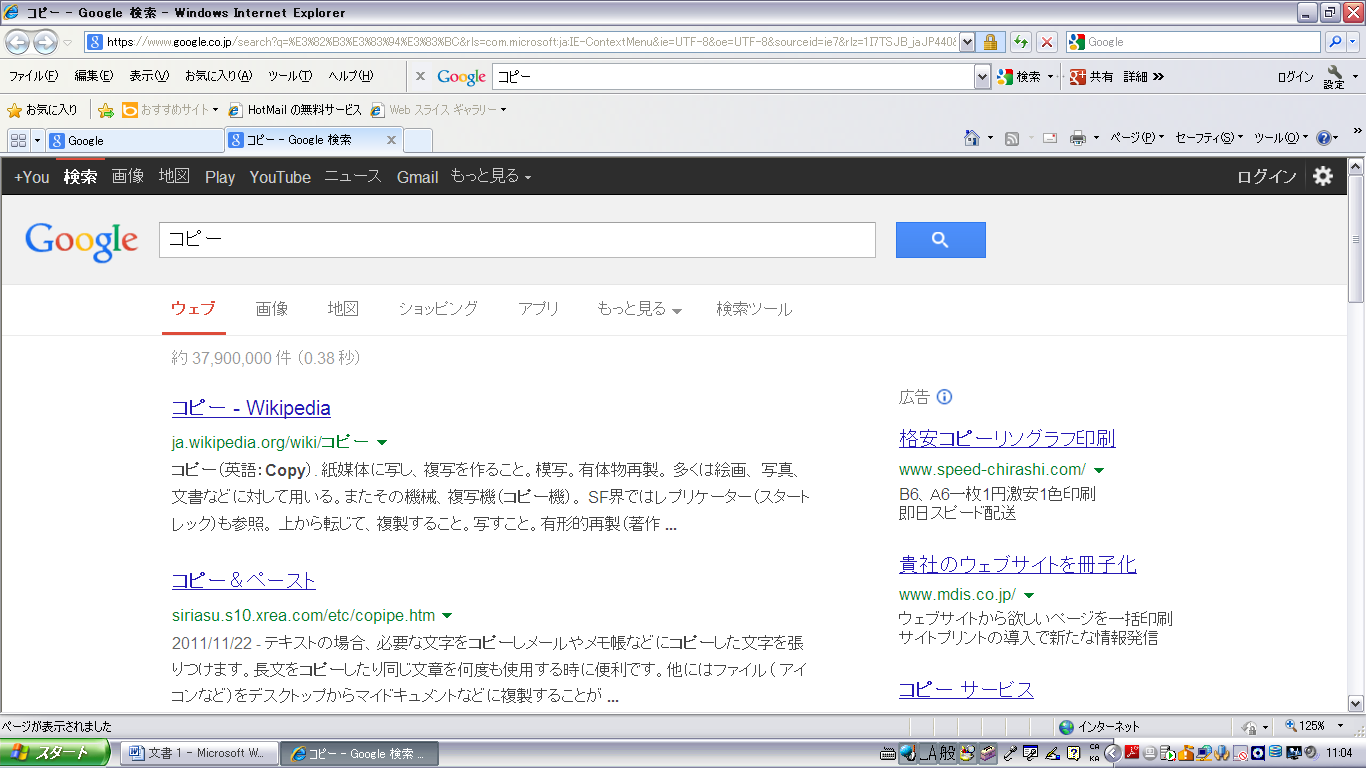Click the magnifier button in IE search box
1366x768 pixels.
(1335, 42)
